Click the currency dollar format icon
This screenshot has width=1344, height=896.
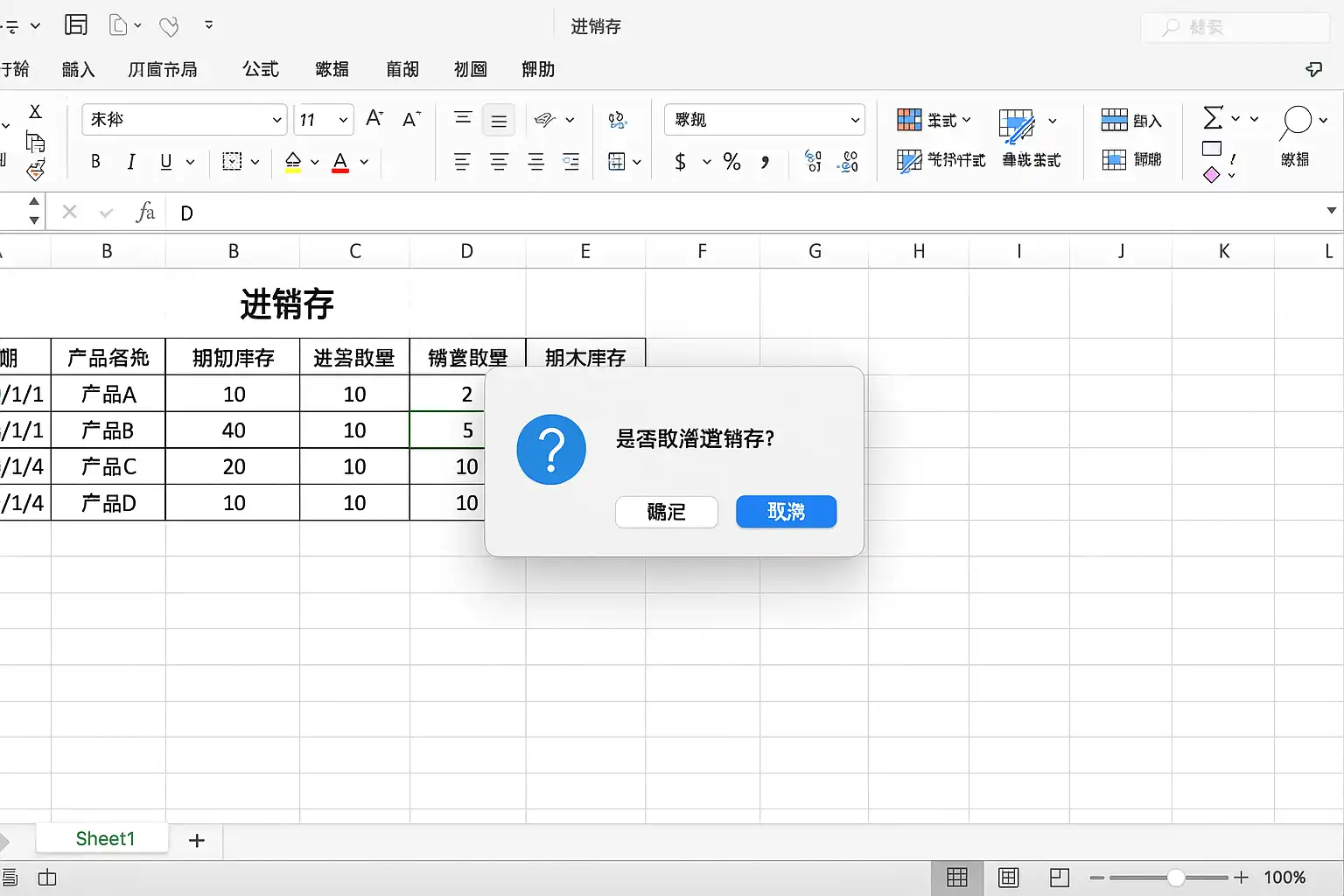[x=680, y=162]
